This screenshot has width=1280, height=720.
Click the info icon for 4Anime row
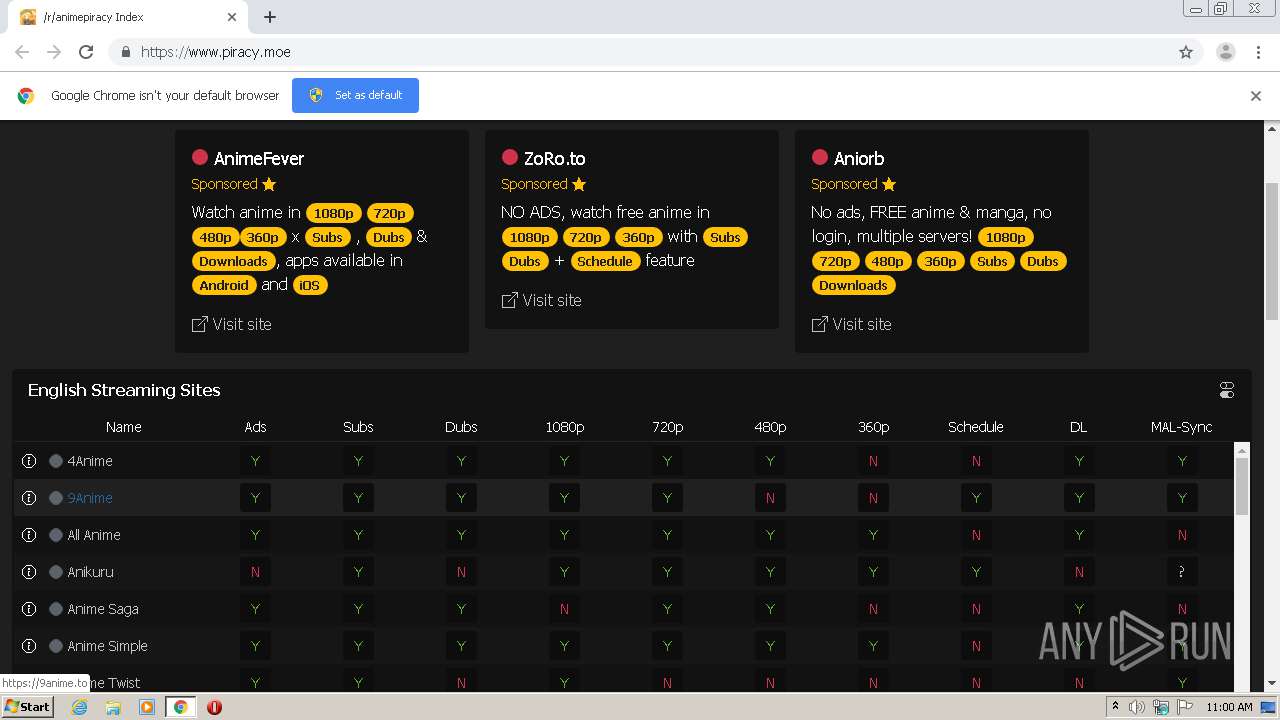pyautogui.click(x=29, y=461)
